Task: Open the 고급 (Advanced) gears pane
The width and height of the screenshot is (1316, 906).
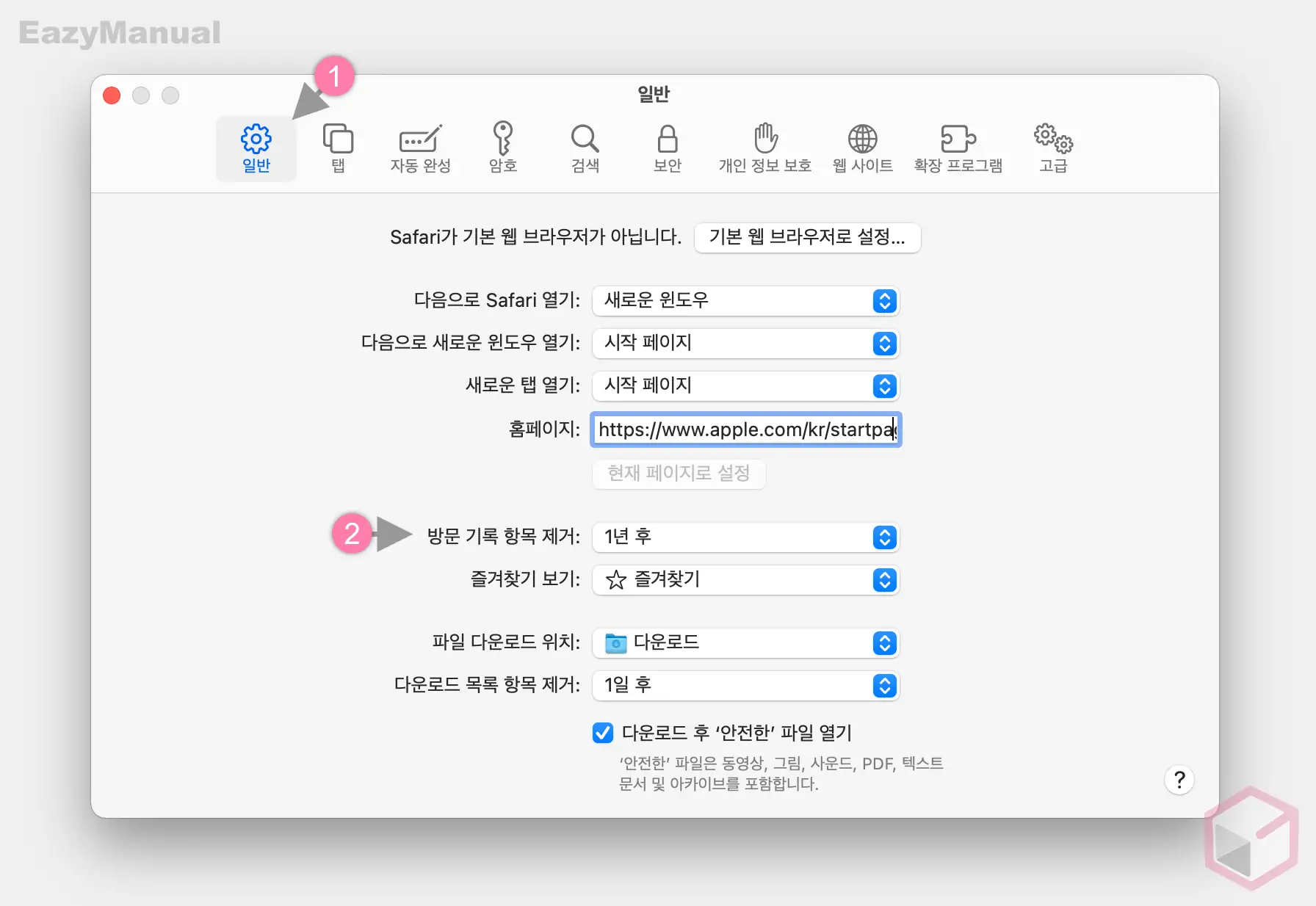Action: point(1053,148)
